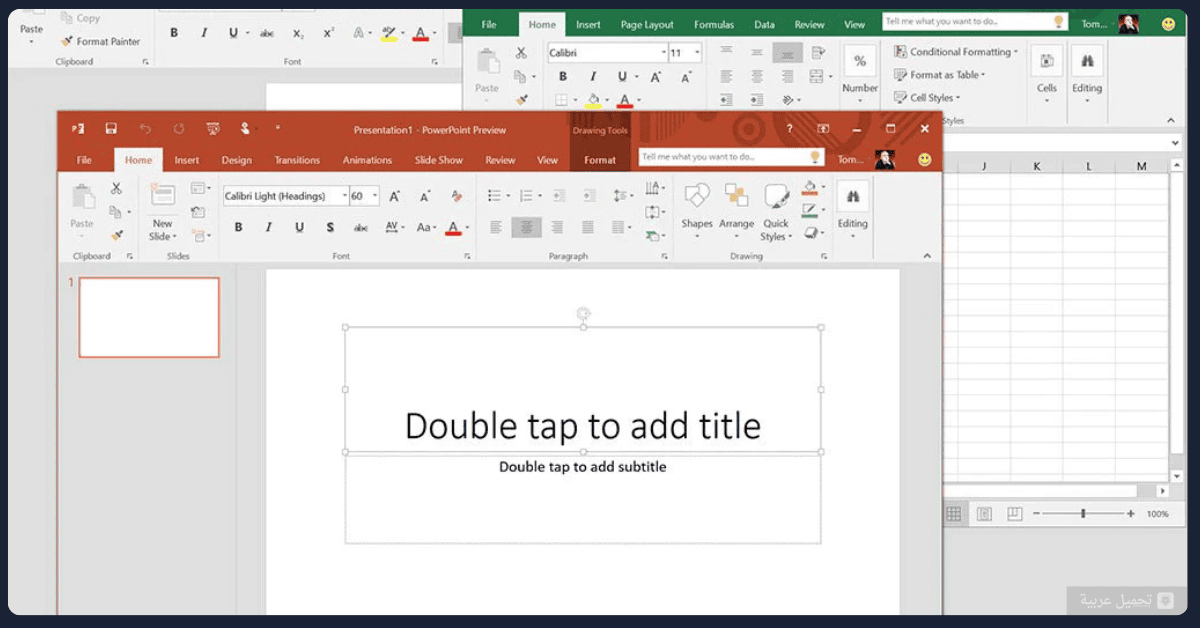The width and height of the screenshot is (1200, 628).
Task: Click Excel's Editing binoculars button
Action: (x=1087, y=72)
